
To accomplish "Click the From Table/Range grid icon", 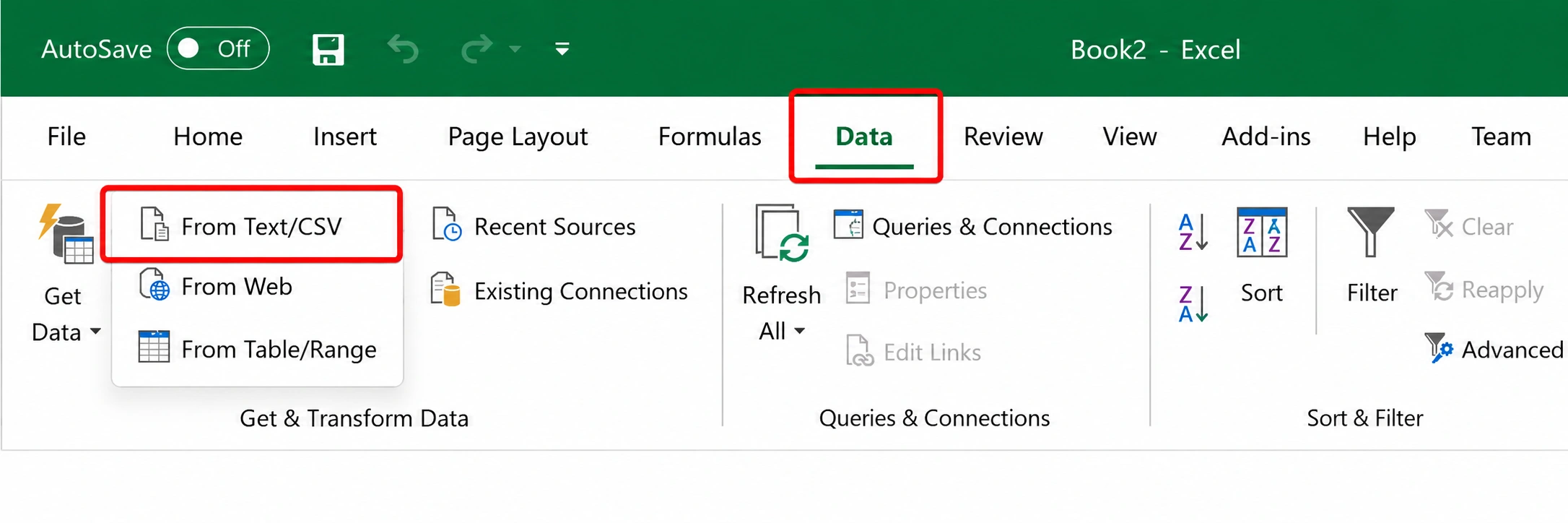I will pyautogui.click(x=154, y=346).
